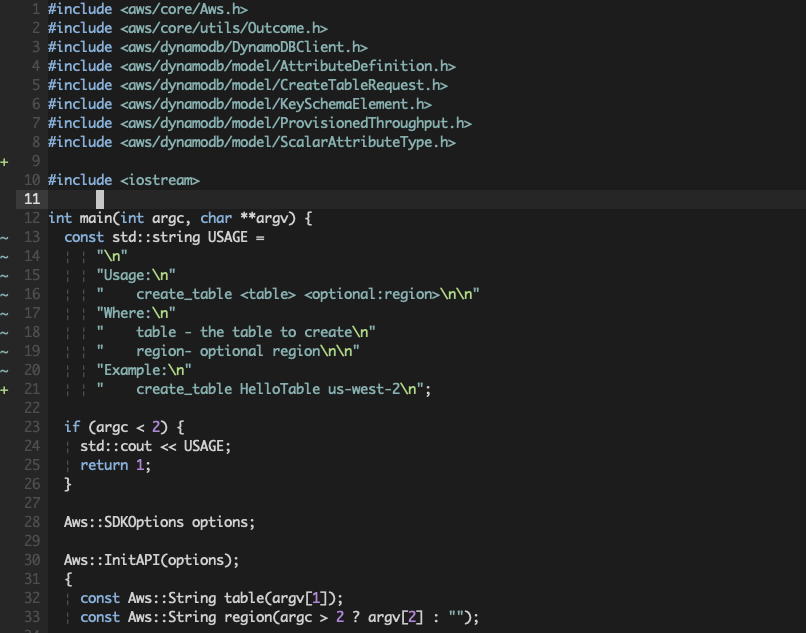This screenshot has width=806, height=633.
Task: Click the text "<aws/core/utils/Outcome.h>"
Action: (224, 28)
